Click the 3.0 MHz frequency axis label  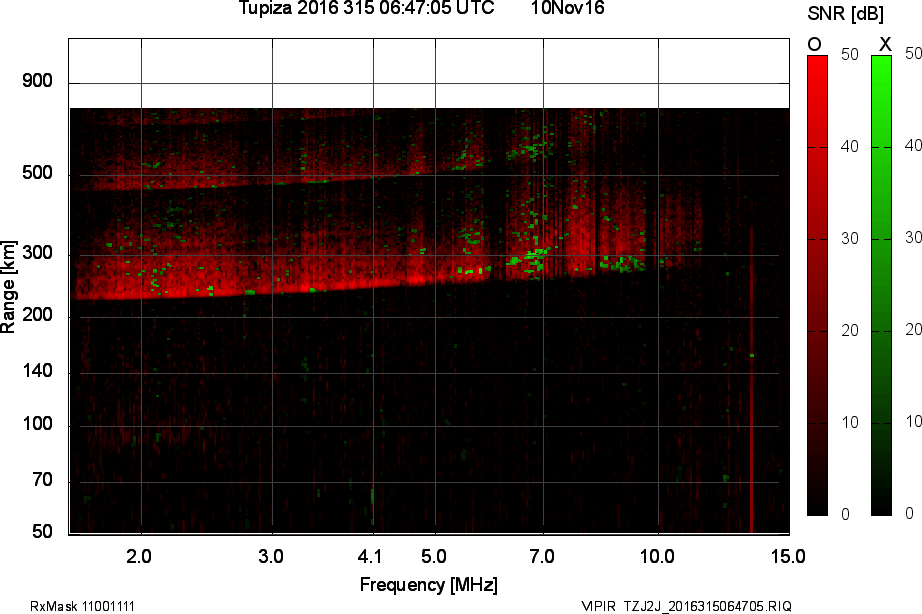[x=270, y=556]
